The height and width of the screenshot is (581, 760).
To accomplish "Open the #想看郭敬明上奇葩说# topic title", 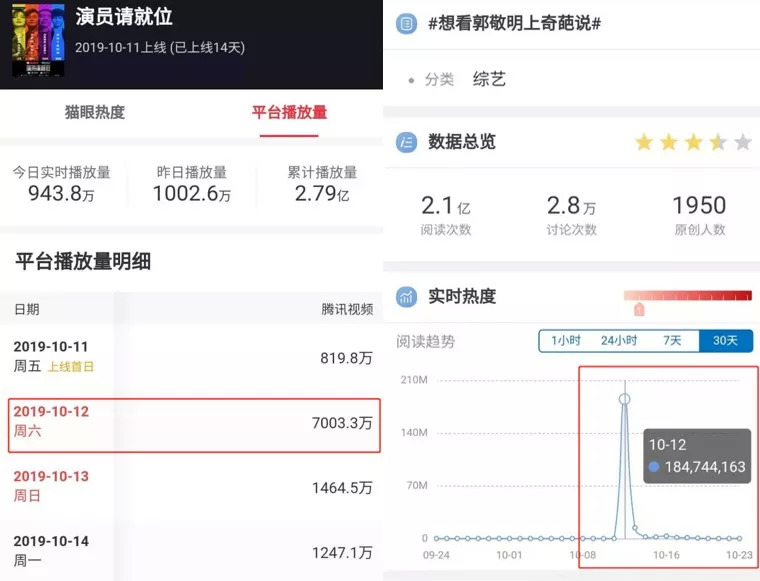I will coord(514,23).
